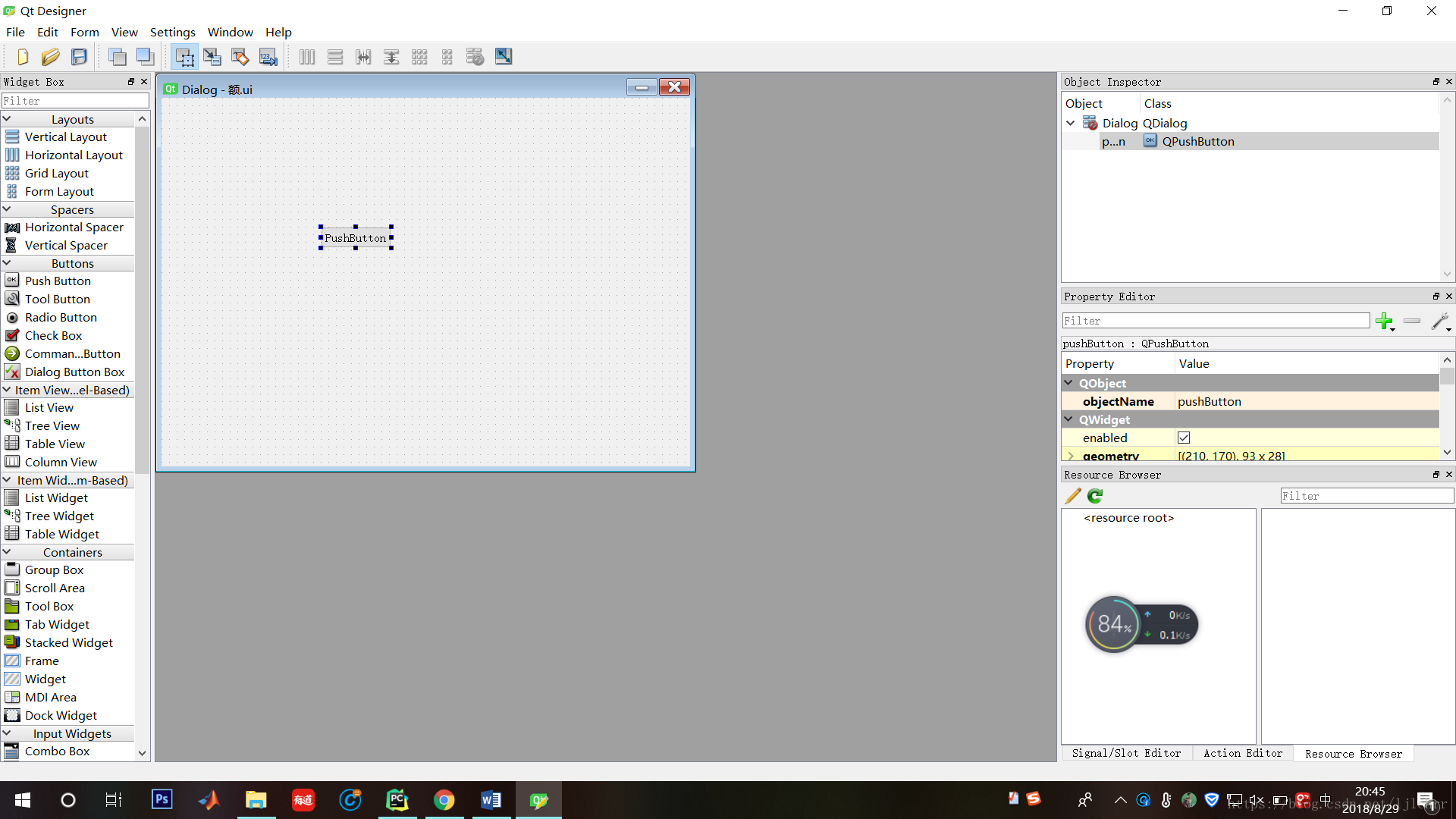The width and height of the screenshot is (1456, 819).
Task: Click the Adjust Size toolbar icon
Action: [504, 57]
